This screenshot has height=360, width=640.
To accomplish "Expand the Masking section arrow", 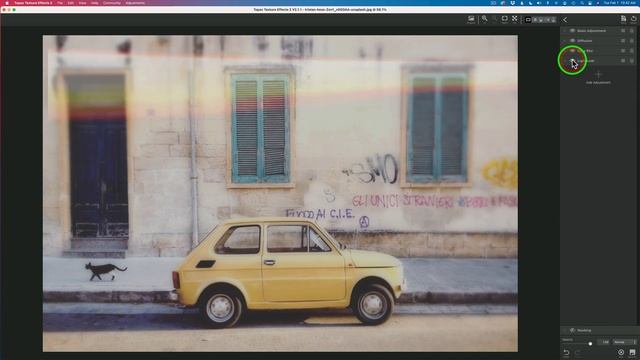I will coord(565,330).
